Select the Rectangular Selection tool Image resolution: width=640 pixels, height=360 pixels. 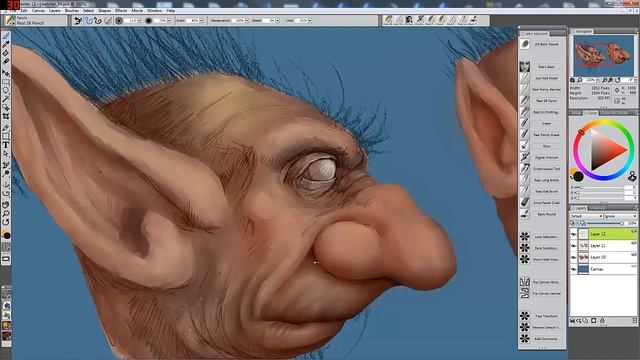pos(6,82)
